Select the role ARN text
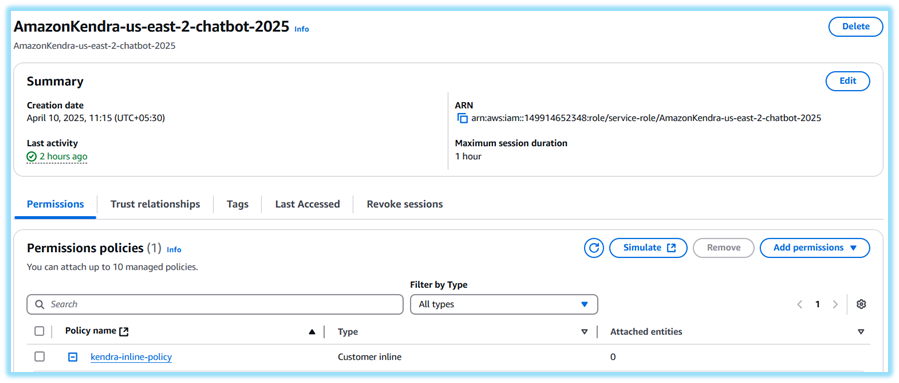The height and width of the screenshot is (383, 899). coord(646,118)
